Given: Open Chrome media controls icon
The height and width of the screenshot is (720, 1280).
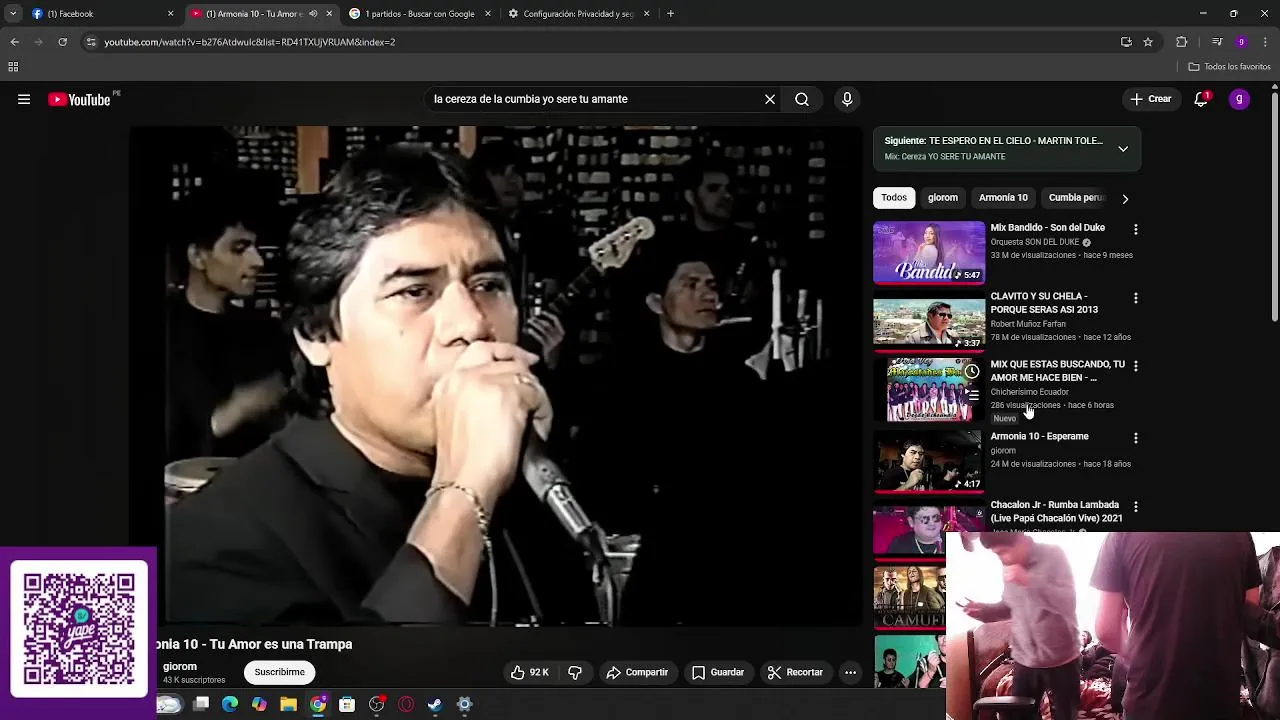Looking at the screenshot, I should coord(1216,42).
